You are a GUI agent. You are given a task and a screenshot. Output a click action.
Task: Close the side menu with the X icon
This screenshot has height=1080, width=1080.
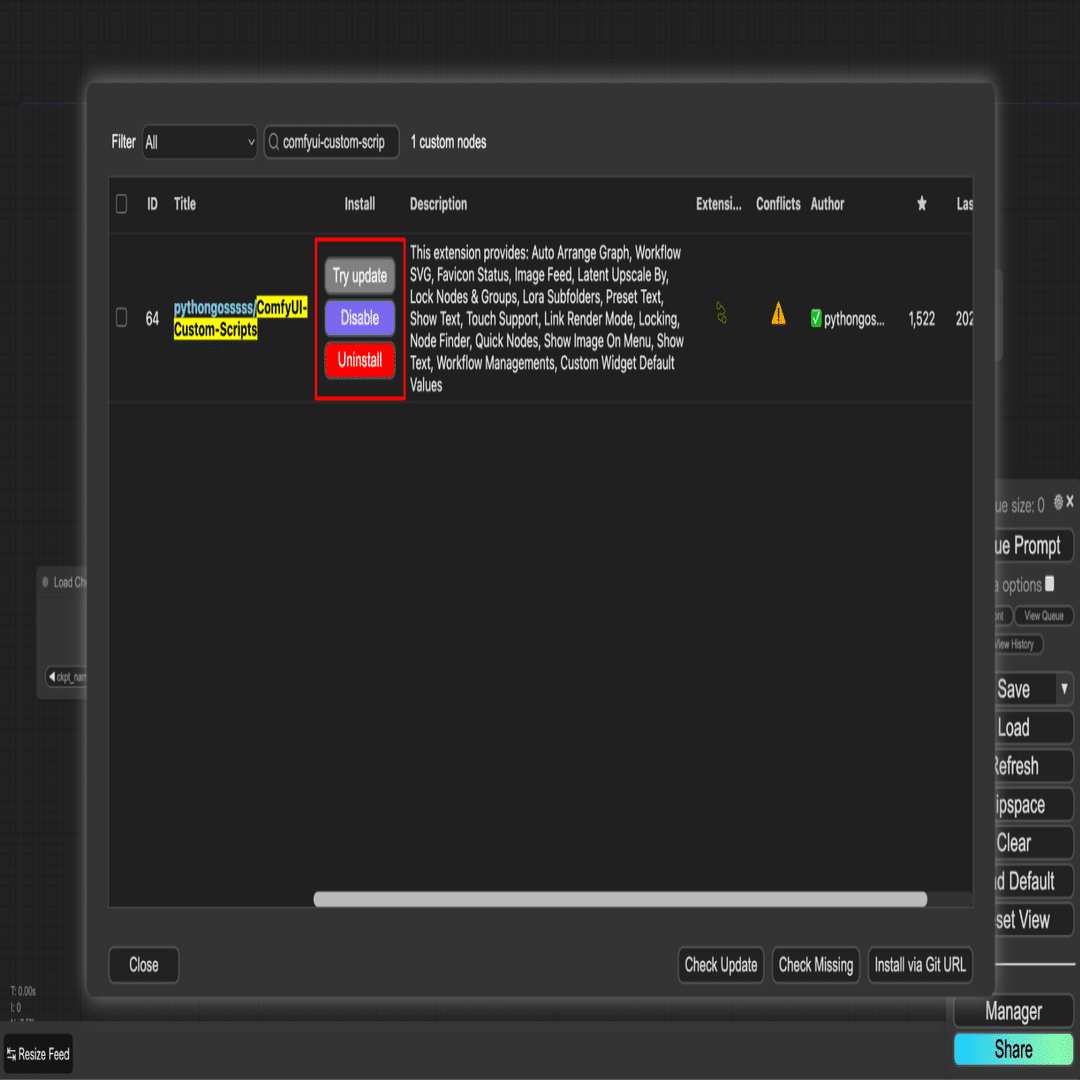pos(1070,501)
